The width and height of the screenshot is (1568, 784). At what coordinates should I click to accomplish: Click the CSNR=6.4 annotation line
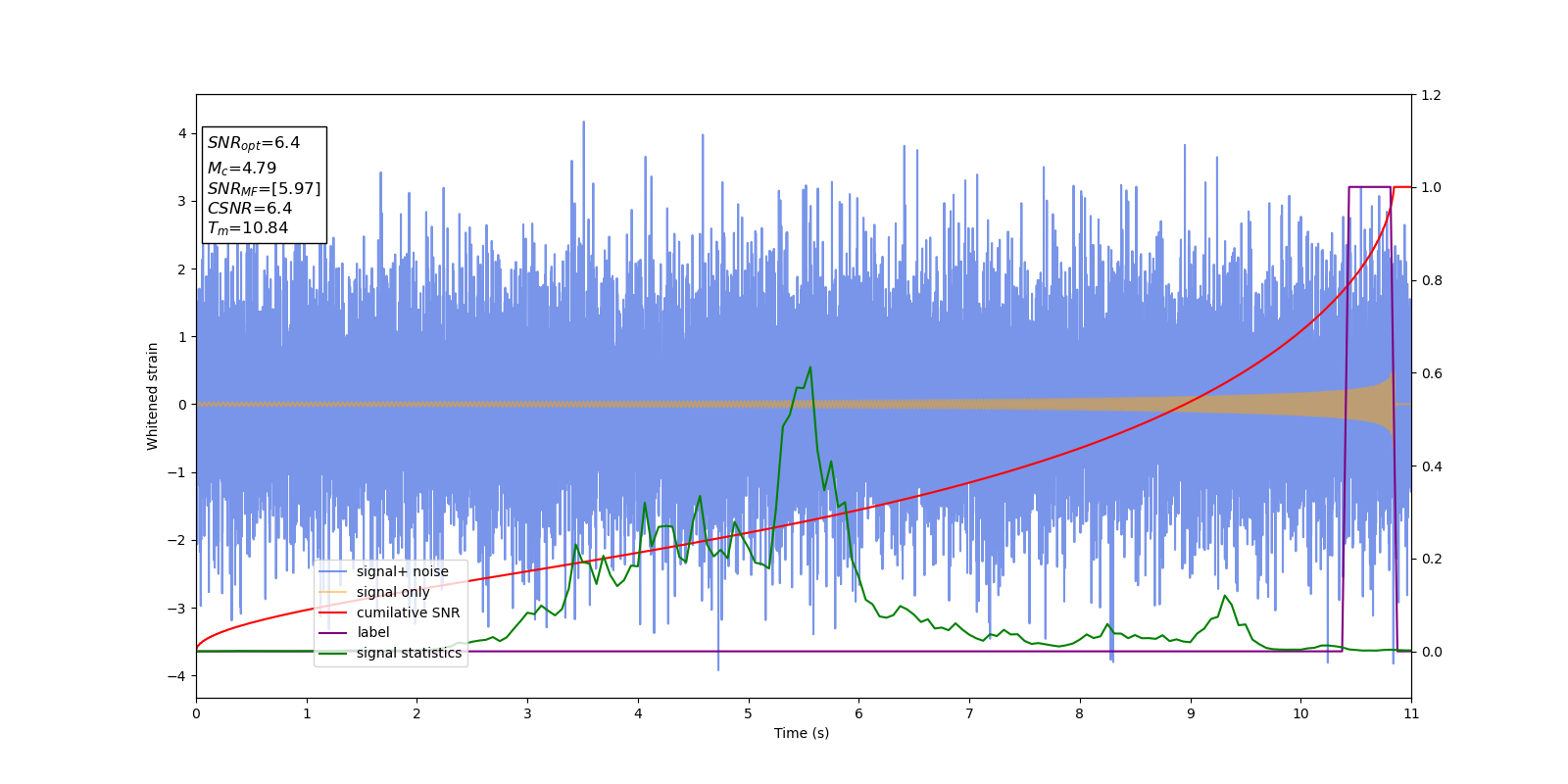(250, 208)
